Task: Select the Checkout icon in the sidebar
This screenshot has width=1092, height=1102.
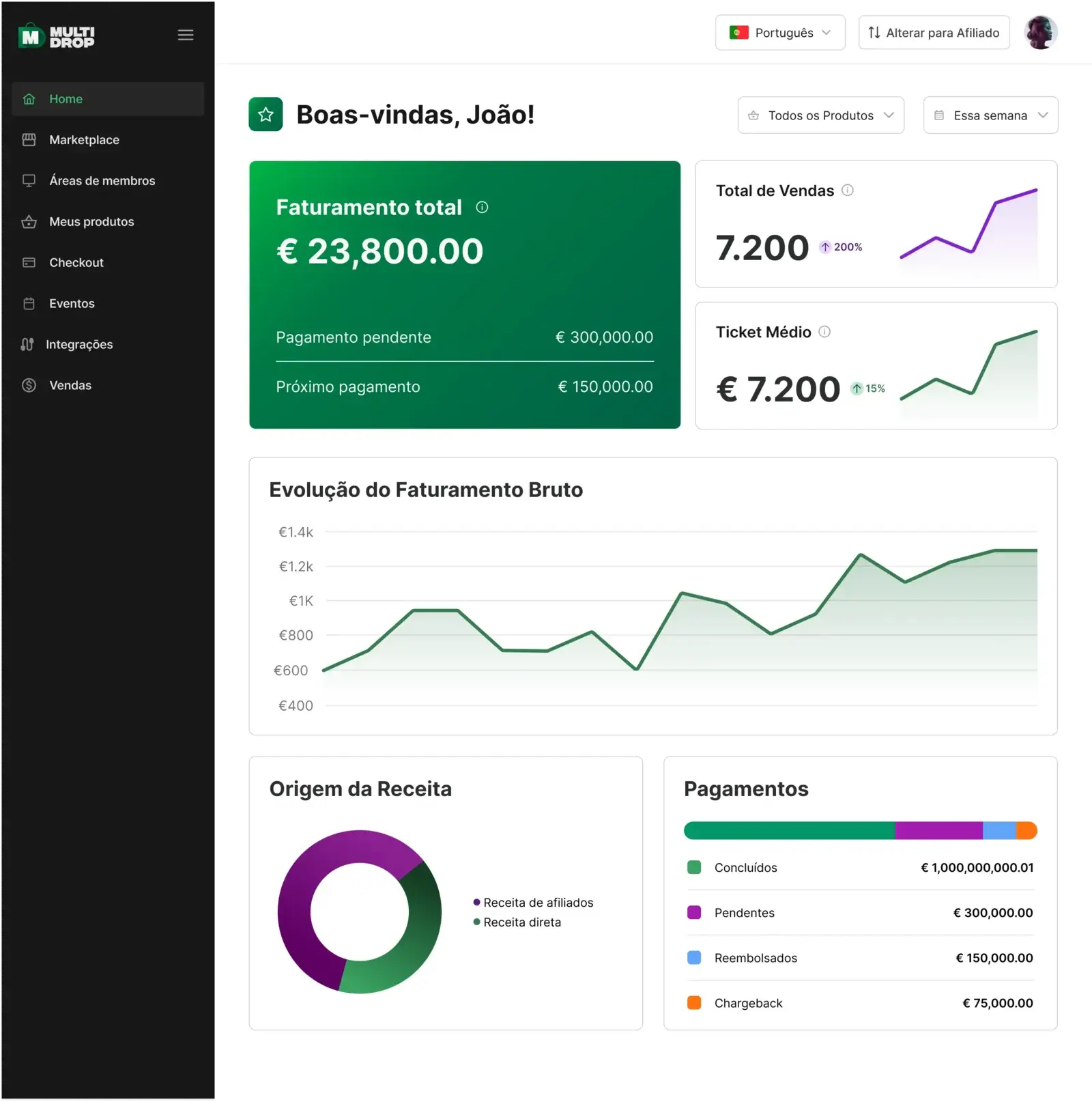Action: pyautogui.click(x=29, y=262)
